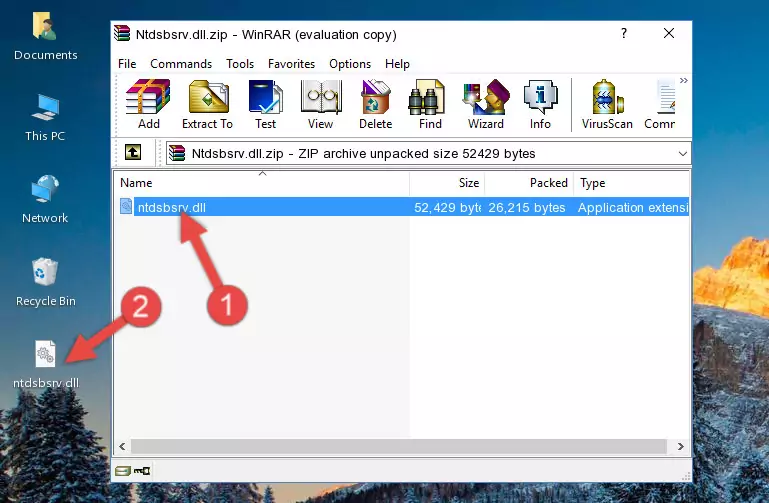Sort files by the Size column

[x=447, y=183]
